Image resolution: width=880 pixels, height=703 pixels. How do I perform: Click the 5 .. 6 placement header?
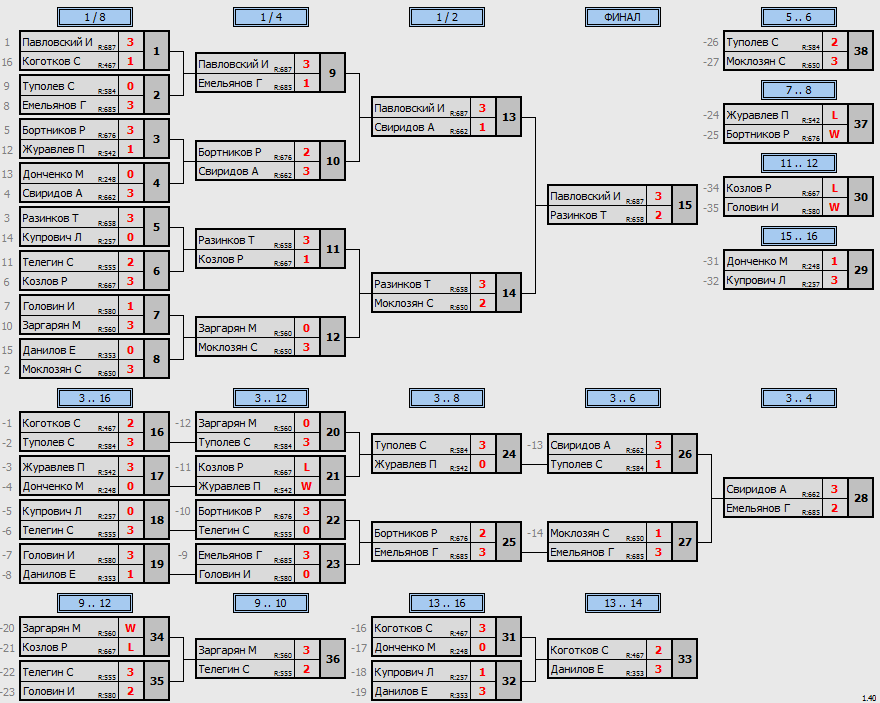click(x=799, y=17)
